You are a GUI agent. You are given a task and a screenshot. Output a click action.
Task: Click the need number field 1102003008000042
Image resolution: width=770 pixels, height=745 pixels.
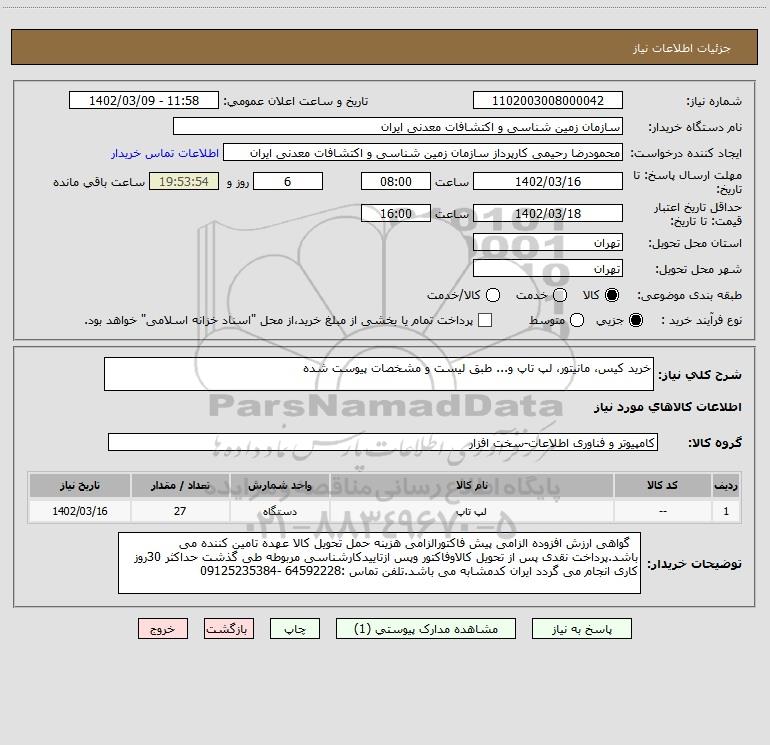click(548, 101)
